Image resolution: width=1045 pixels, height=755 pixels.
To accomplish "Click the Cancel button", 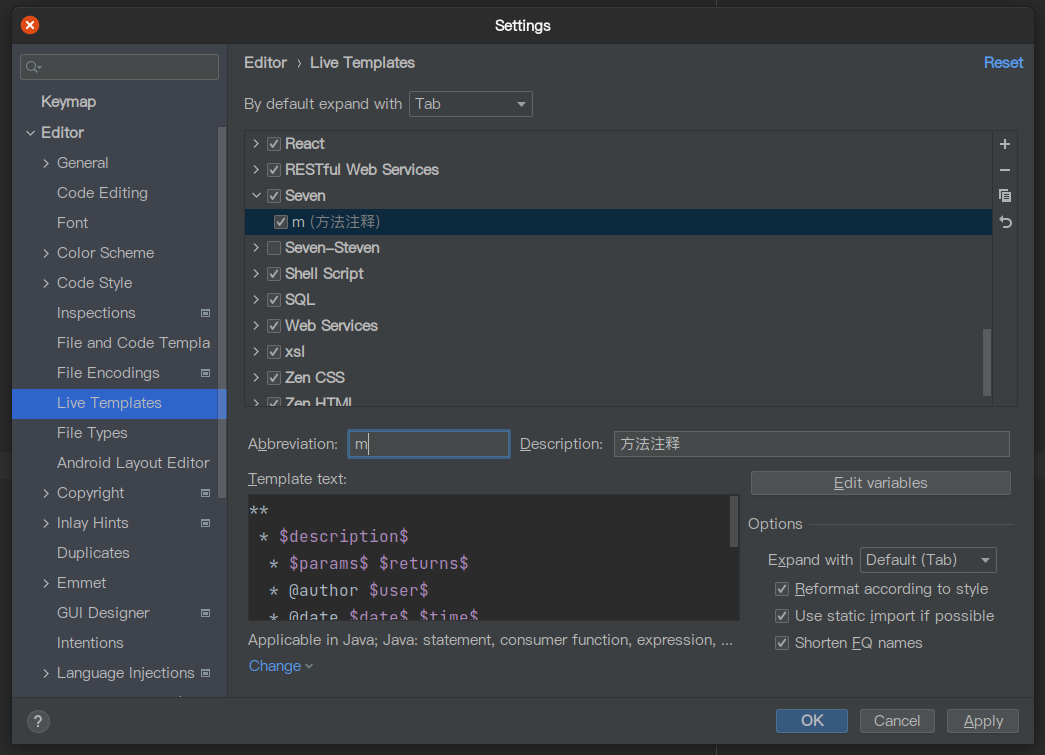I will pyautogui.click(x=897, y=721).
